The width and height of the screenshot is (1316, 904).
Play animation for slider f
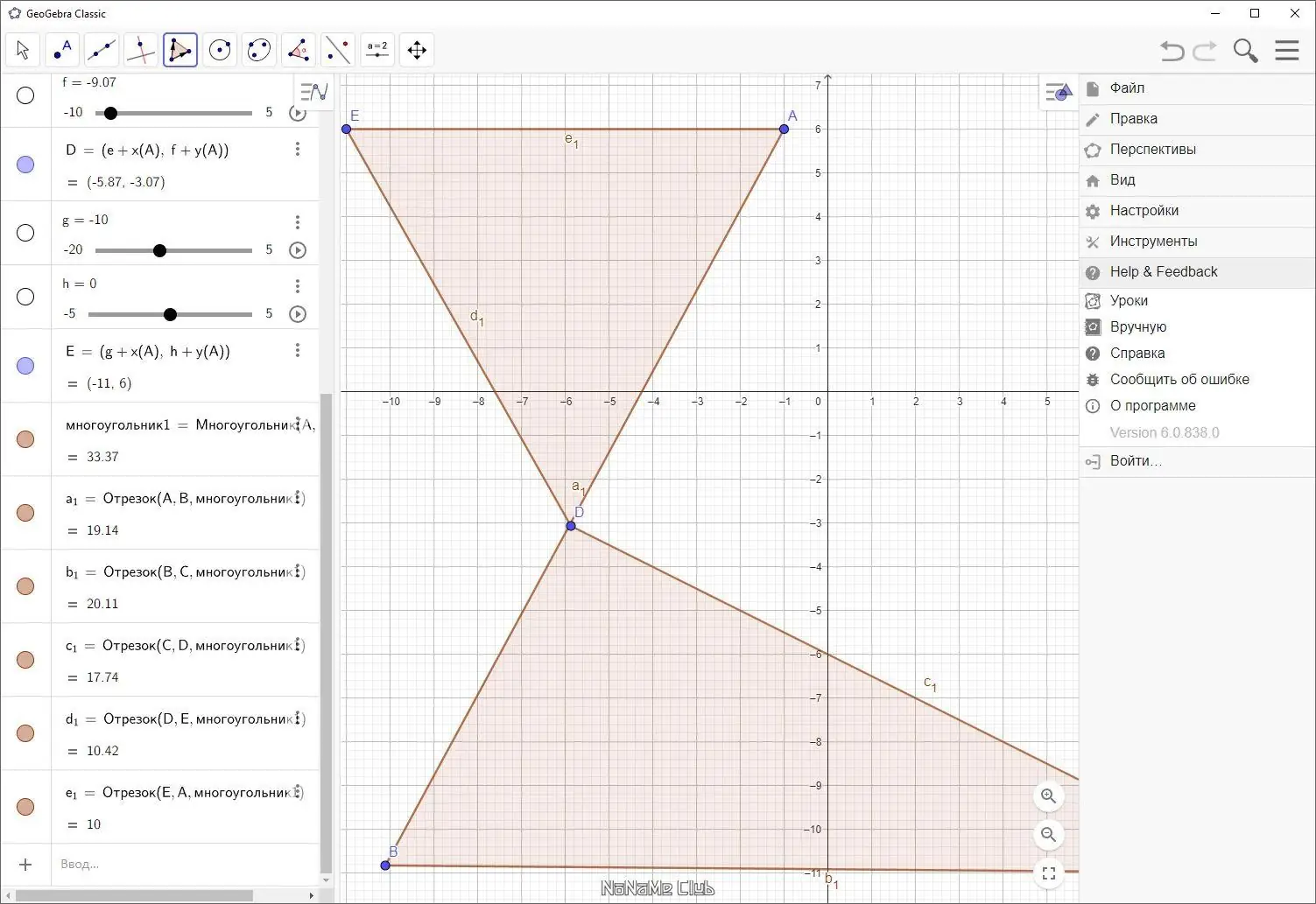tap(298, 113)
